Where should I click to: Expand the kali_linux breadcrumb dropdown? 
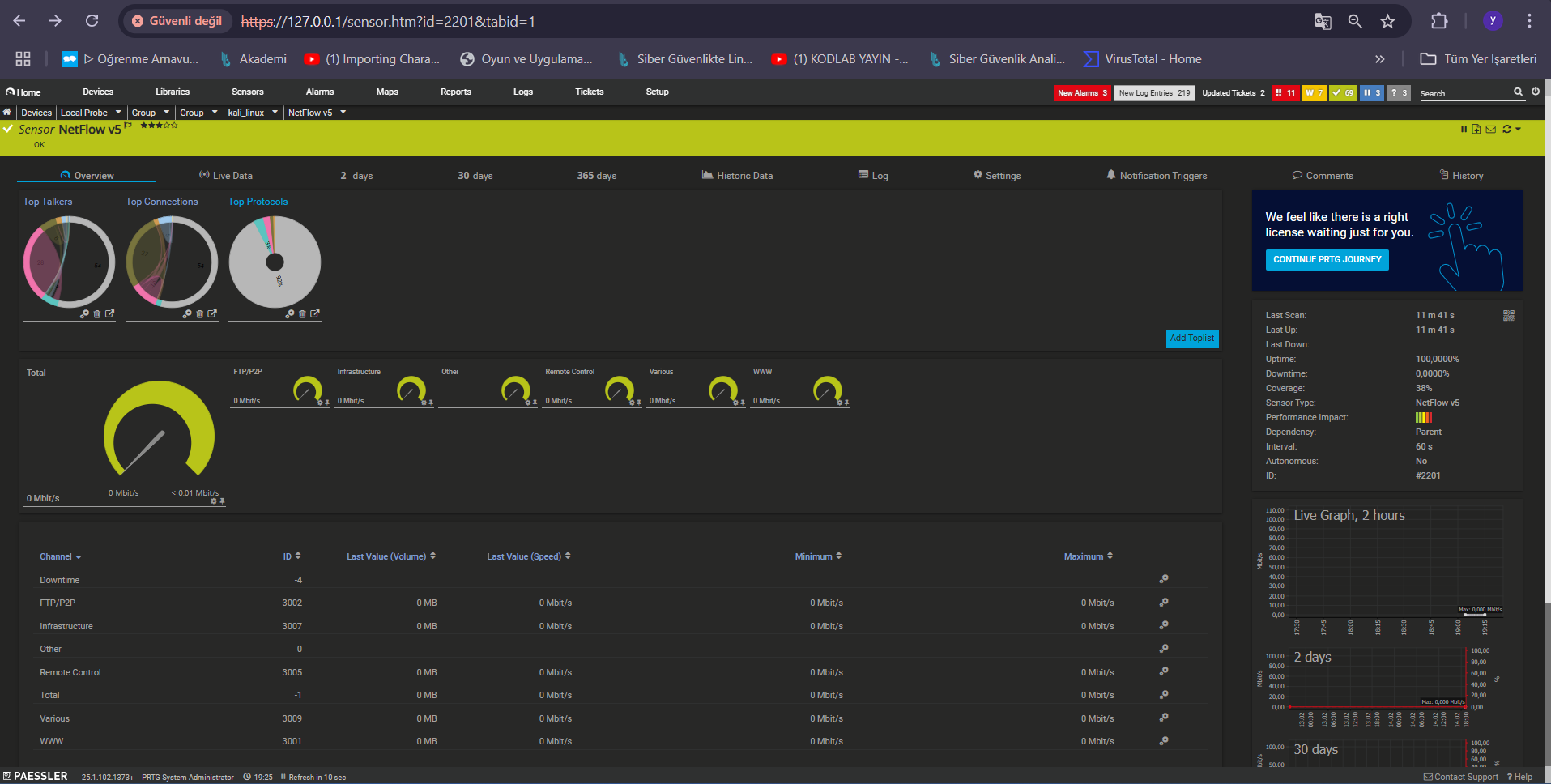(275, 113)
